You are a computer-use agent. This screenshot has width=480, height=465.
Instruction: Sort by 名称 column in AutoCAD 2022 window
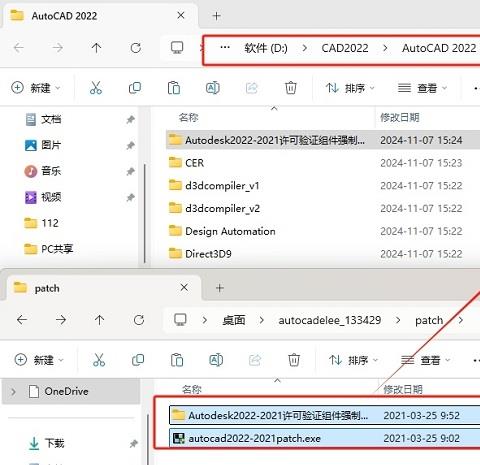[x=189, y=117]
